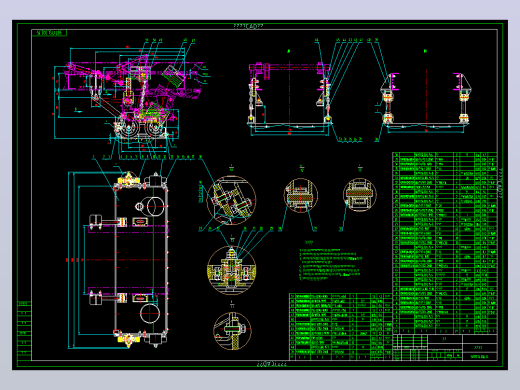Pick the rightmost bushing detail circle
520x390 pixels.
coord(360,195)
